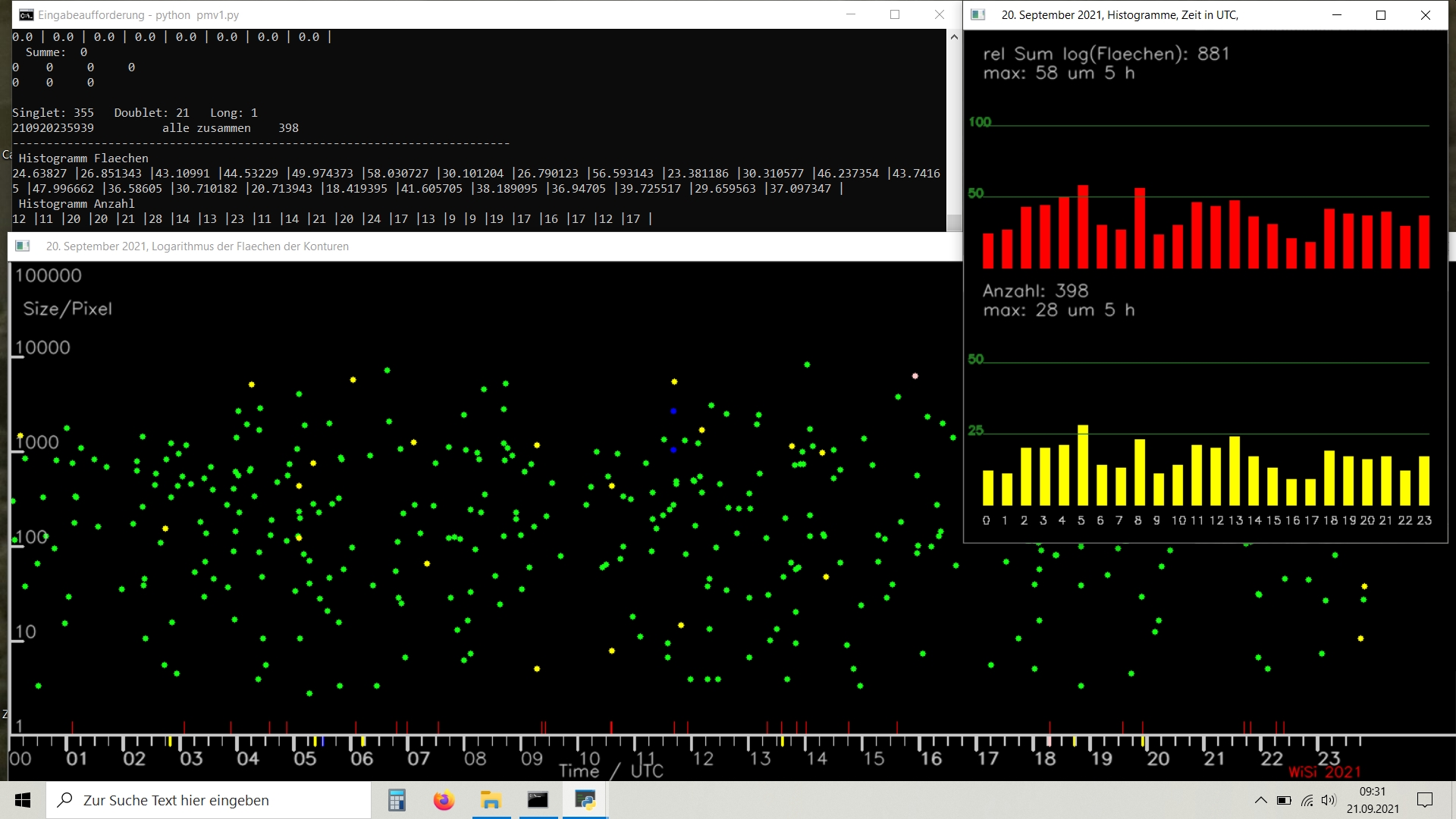Maximize the Eingabeaufforderung window
Screen dimensions: 1456x819
click(x=895, y=14)
